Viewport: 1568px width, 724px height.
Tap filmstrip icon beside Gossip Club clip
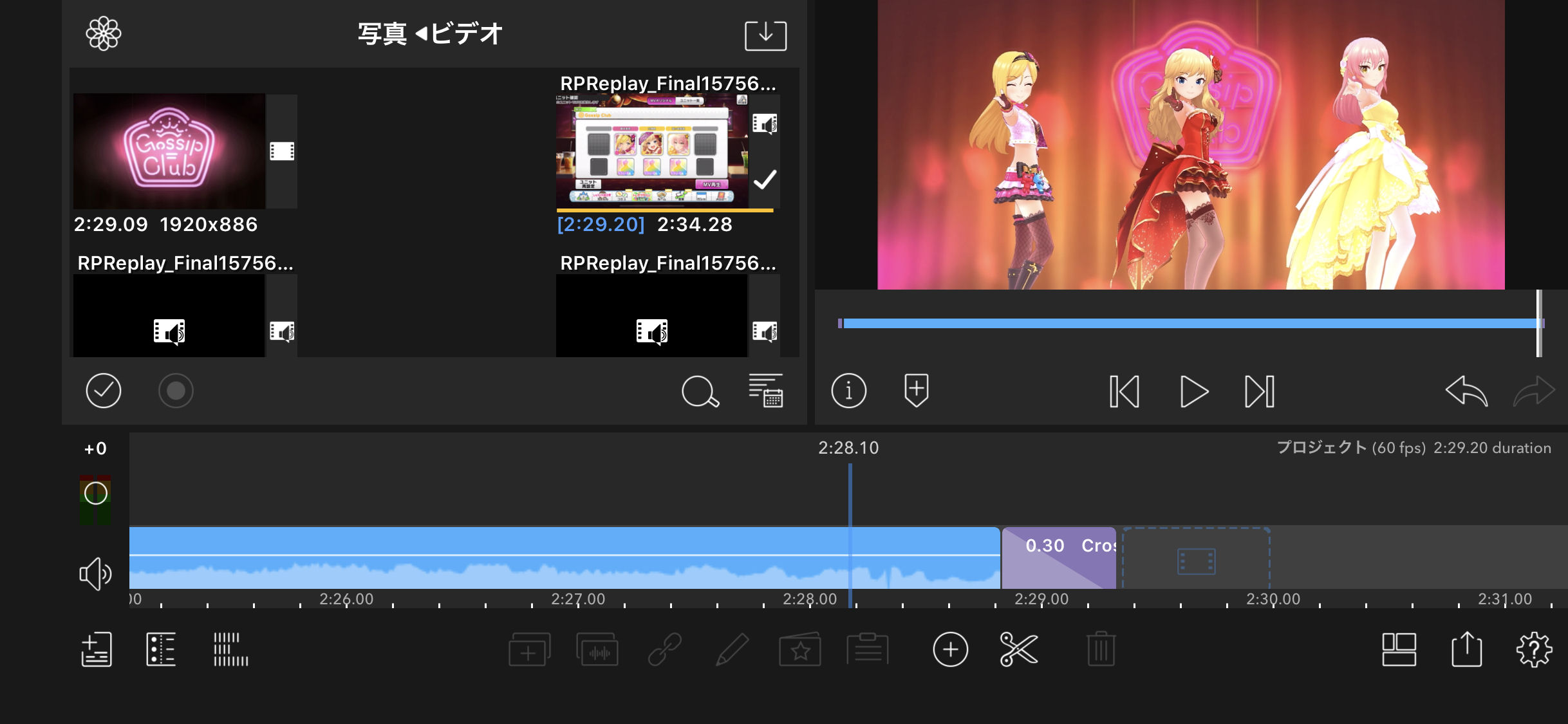pos(282,151)
